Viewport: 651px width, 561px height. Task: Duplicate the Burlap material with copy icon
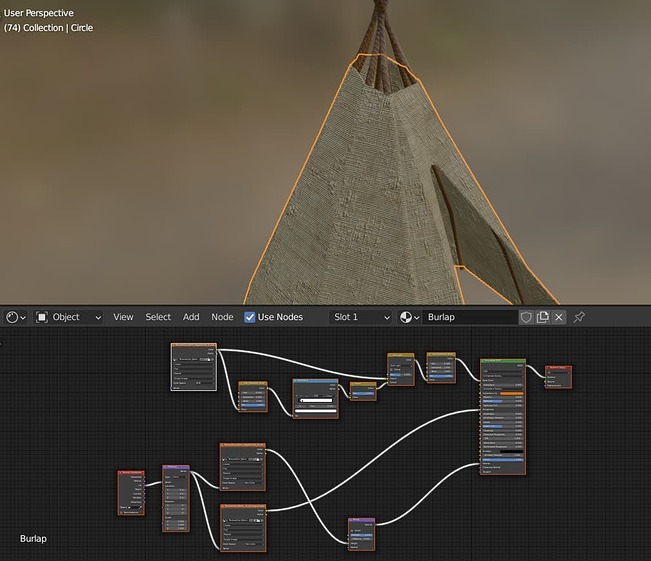click(x=543, y=317)
